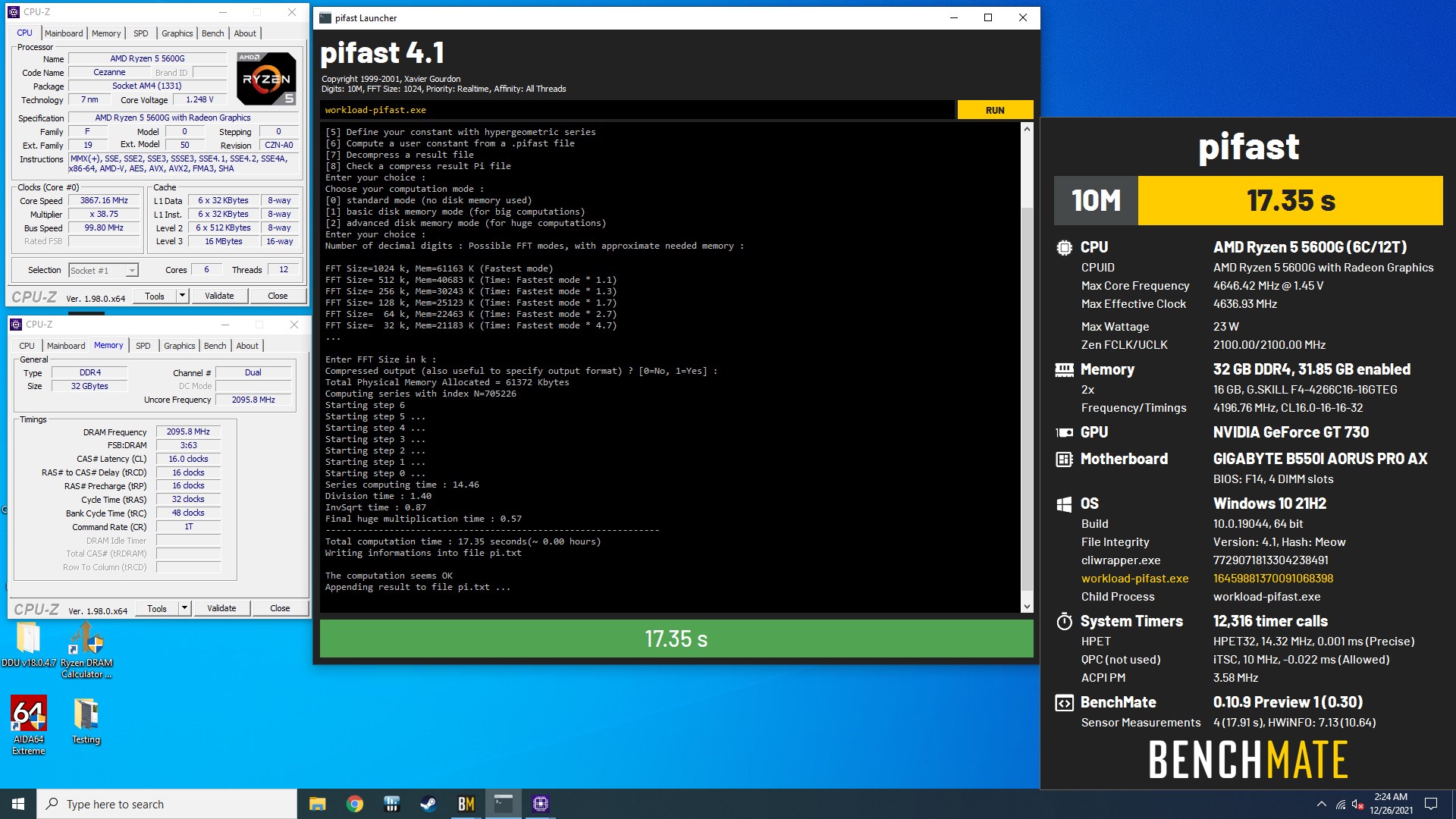This screenshot has height=819, width=1456.
Task: Show hidden system tray icons
Action: (x=1322, y=804)
